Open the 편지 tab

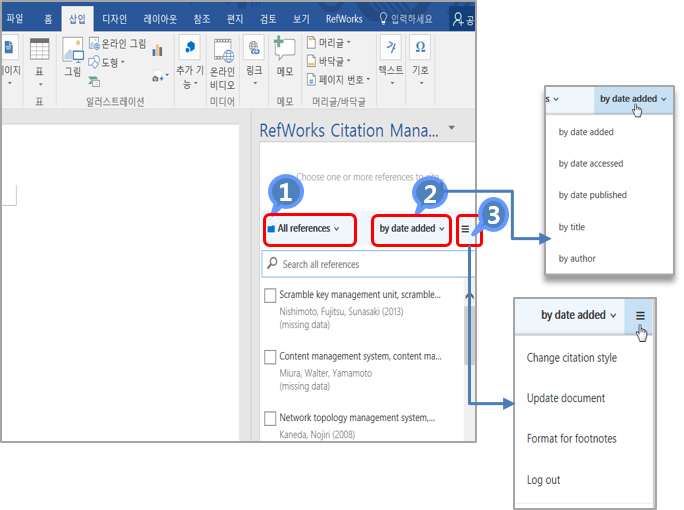click(235, 19)
